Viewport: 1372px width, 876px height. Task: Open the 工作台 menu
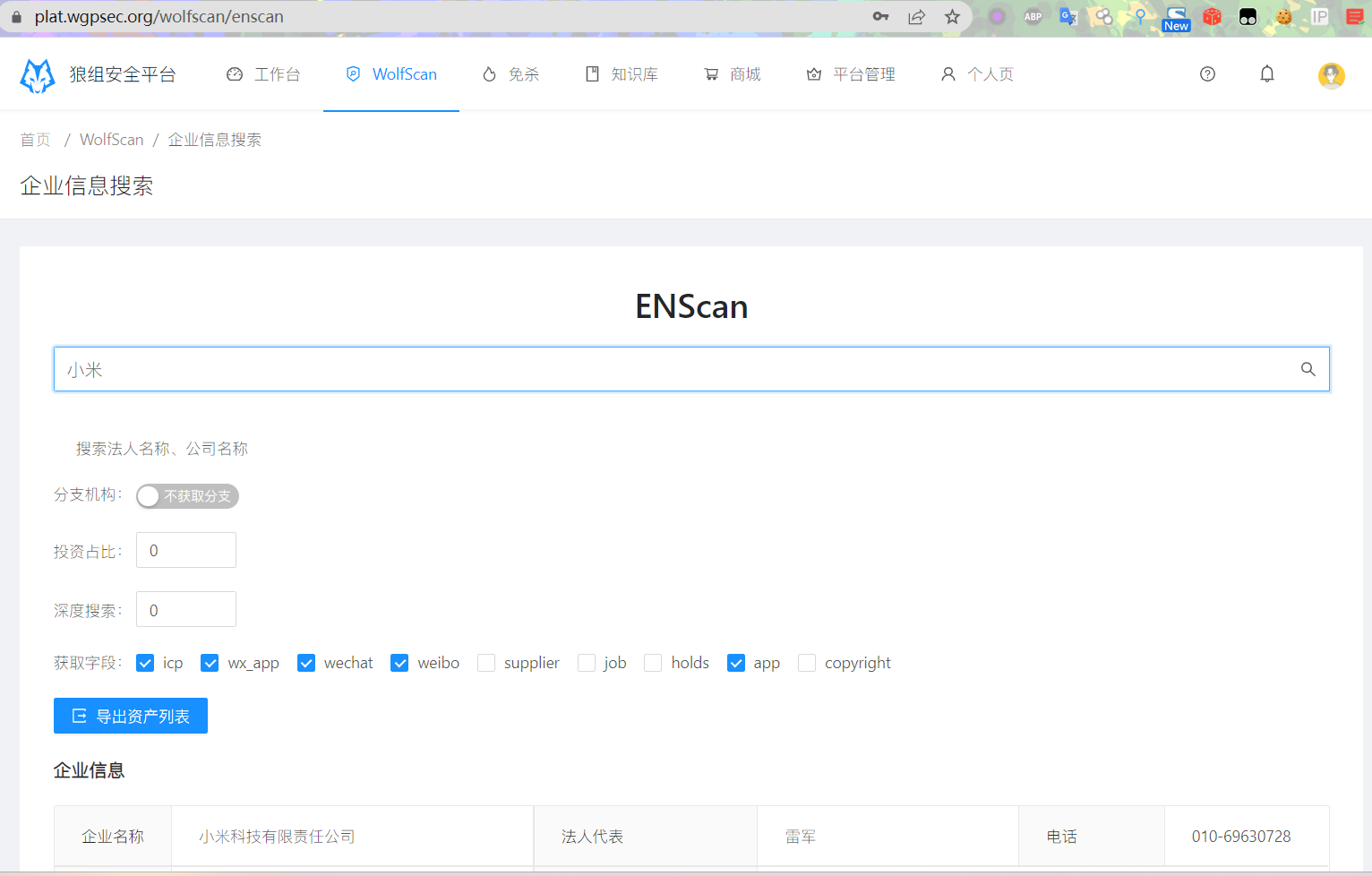(x=263, y=74)
